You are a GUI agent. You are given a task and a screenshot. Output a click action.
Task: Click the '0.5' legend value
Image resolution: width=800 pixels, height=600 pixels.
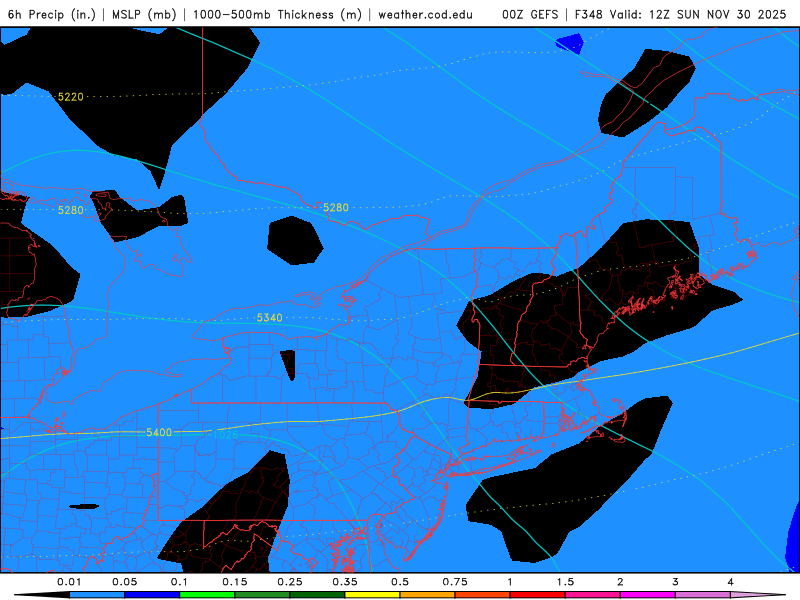[x=400, y=582]
